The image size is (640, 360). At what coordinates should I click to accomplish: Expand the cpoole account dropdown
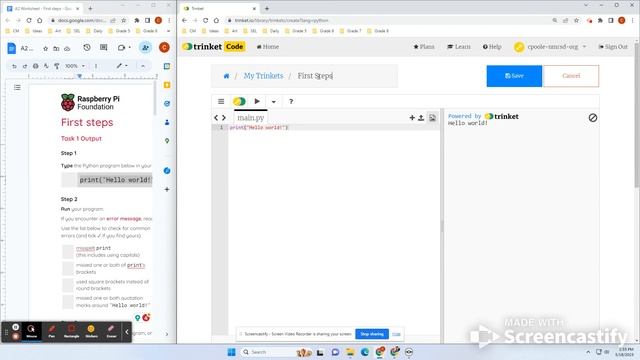click(x=550, y=47)
